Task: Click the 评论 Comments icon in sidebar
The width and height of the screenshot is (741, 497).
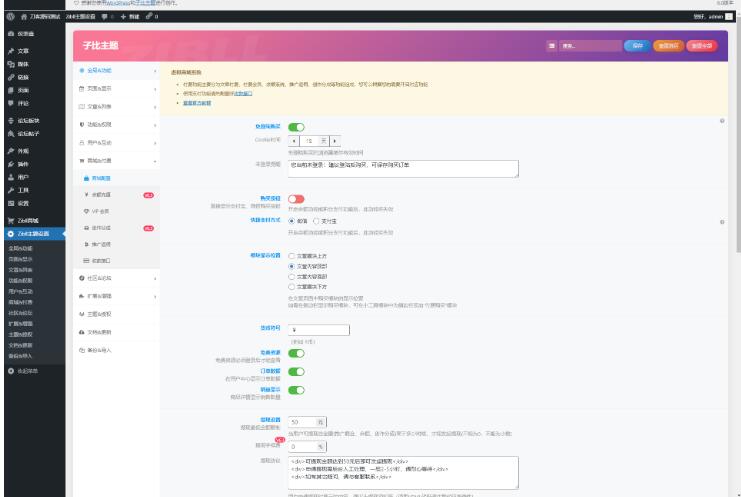Action: [10, 101]
